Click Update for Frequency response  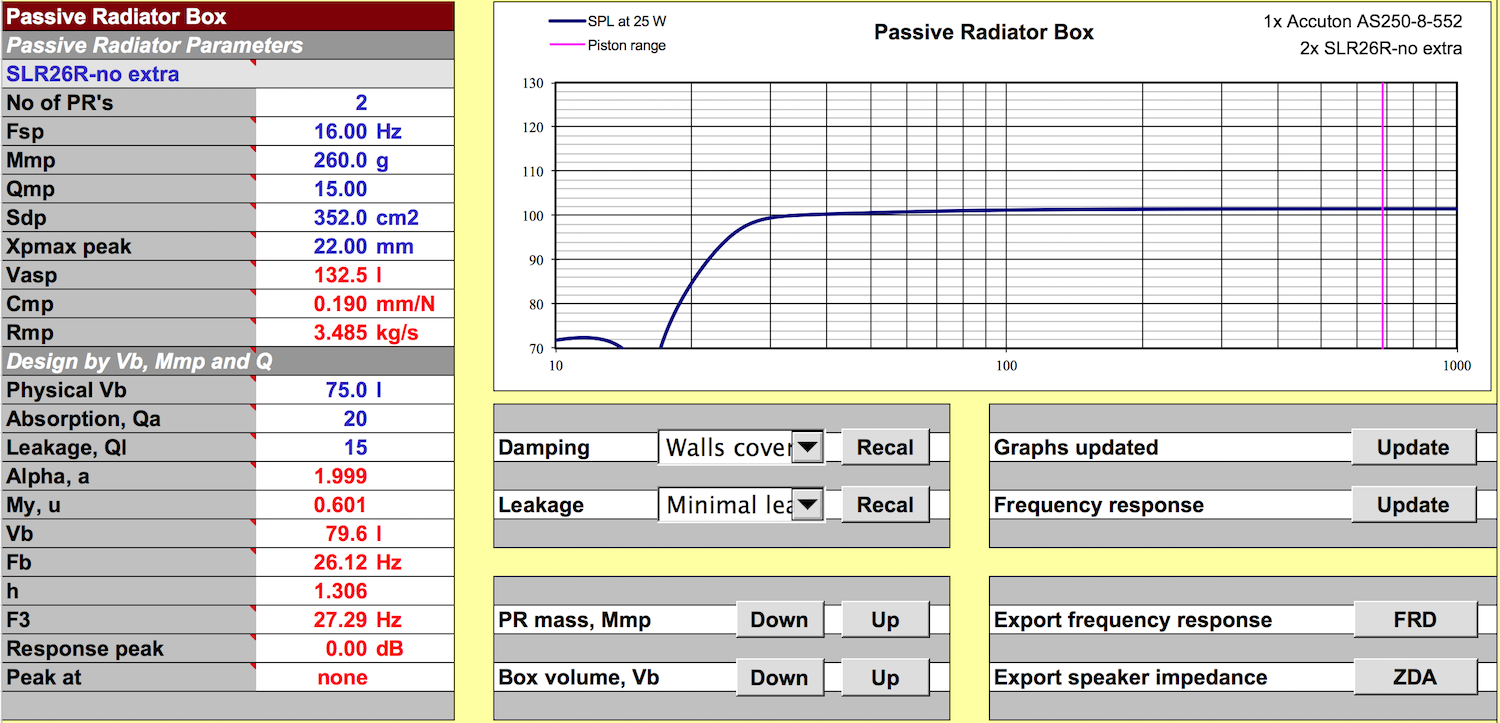coord(1413,506)
